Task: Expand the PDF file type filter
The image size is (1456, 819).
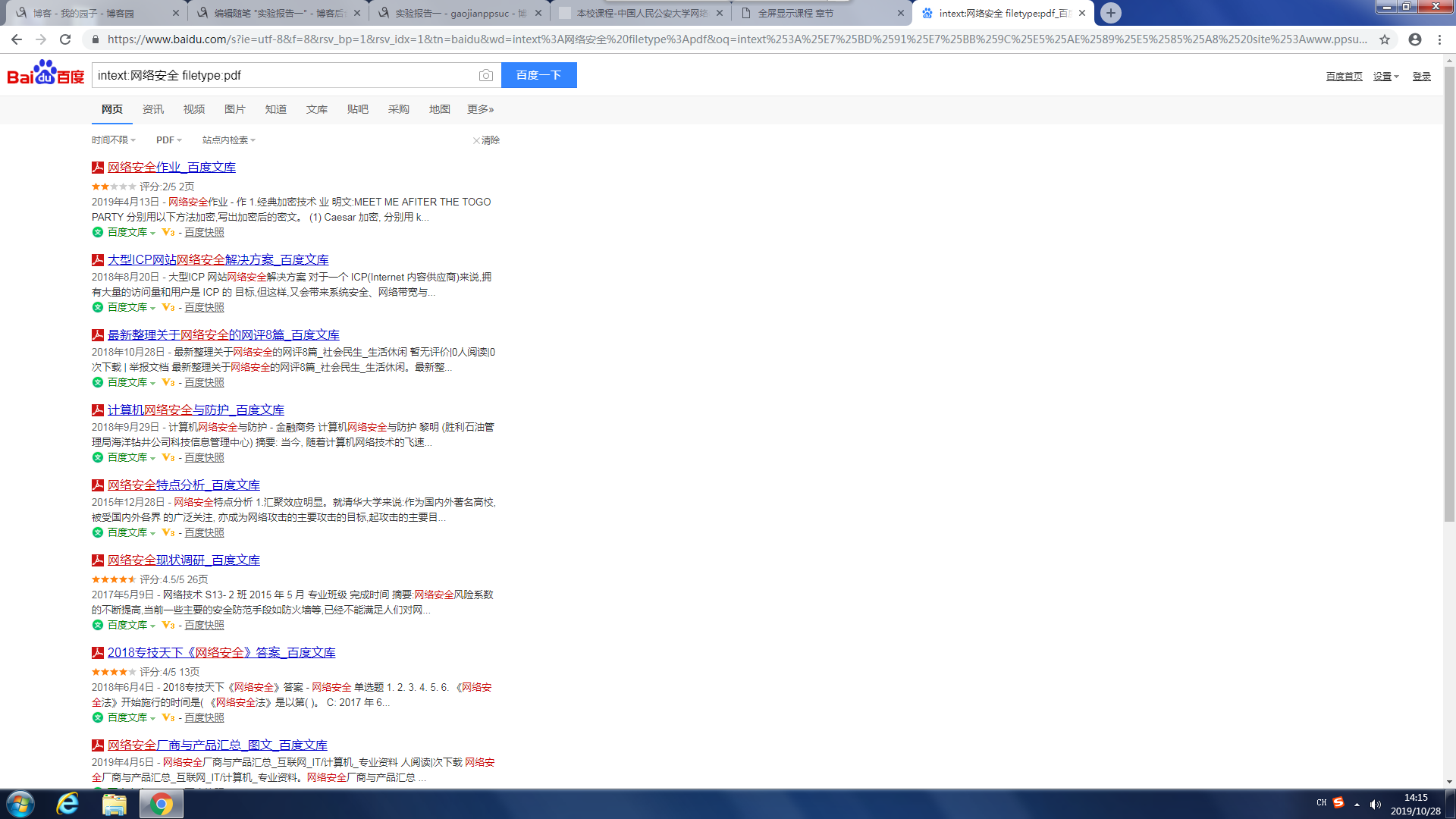Action: [x=168, y=140]
